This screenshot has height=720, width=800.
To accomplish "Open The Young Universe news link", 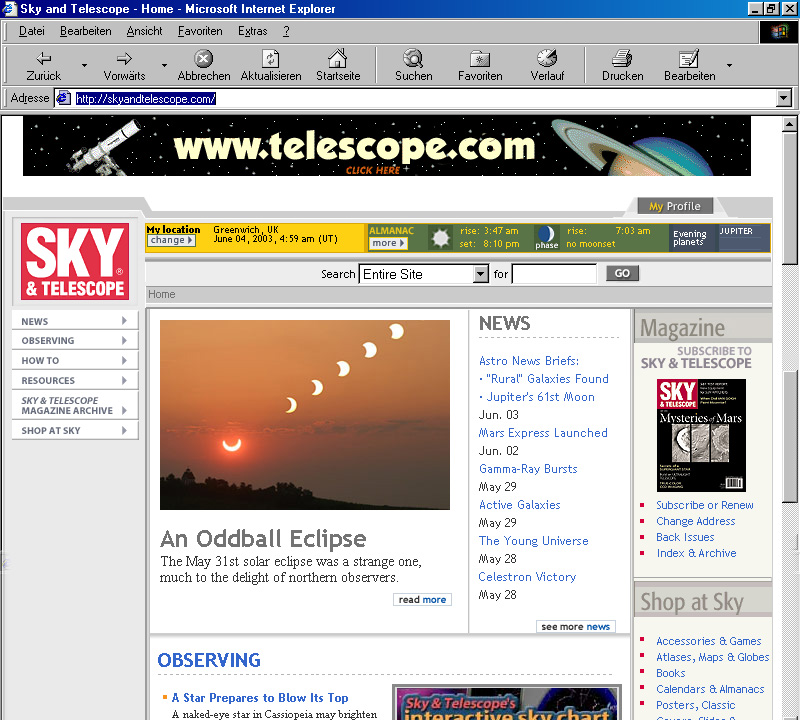I will (x=533, y=540).
